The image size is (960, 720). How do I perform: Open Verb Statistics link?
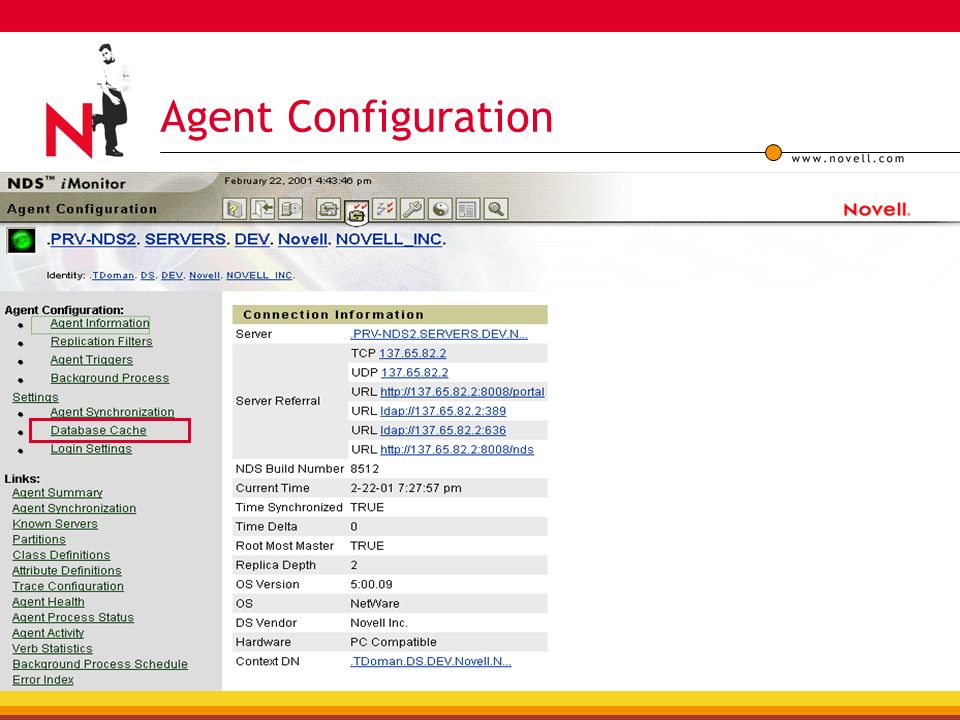click(x=53, y=649)
